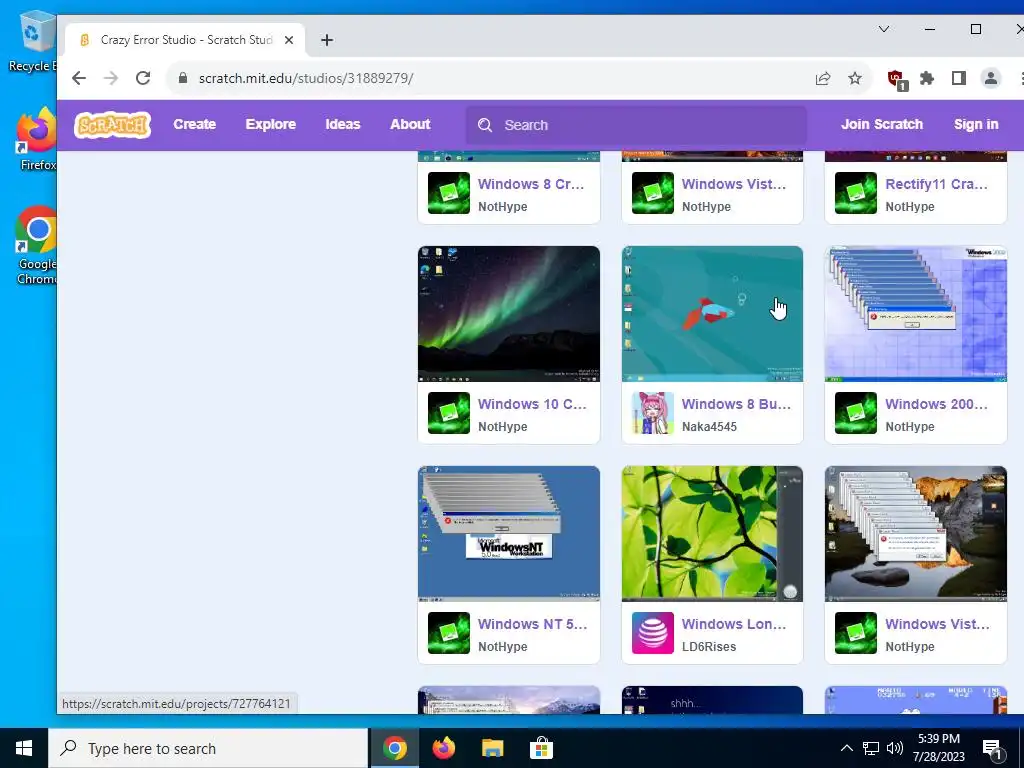Click the Scratch logo in navbar

click(112, 125)
